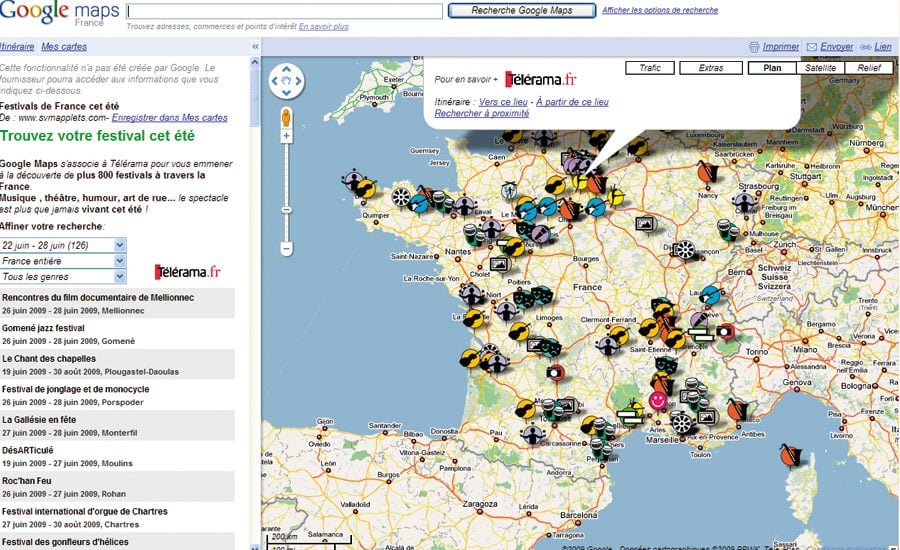Click the left panel scrollbar up arrow
The height and width of the screenshot is (550, 900).
(255, 61)
